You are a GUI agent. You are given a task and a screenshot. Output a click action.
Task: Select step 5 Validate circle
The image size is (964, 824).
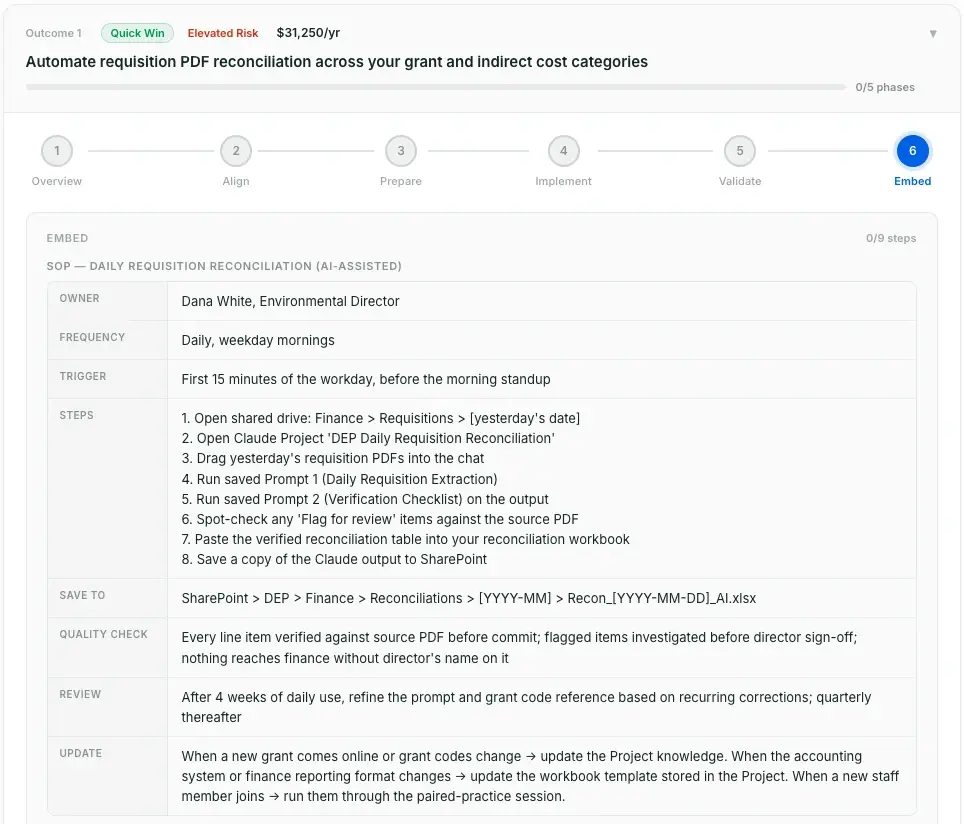(740, 150)
